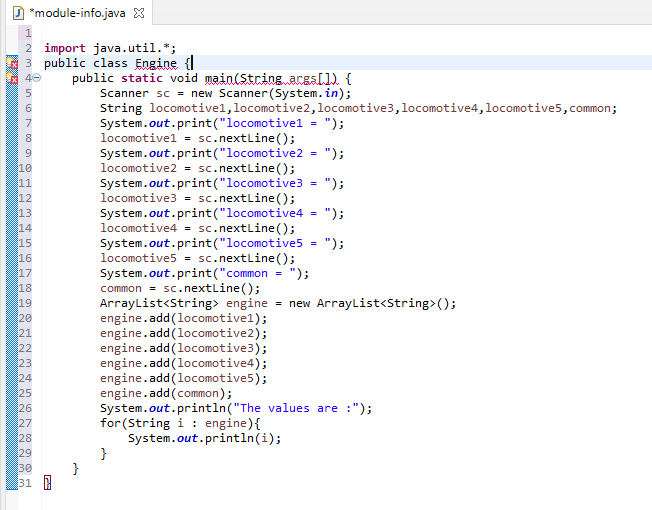Click the highlighted closing brace on line 31

tap(47, 483)
